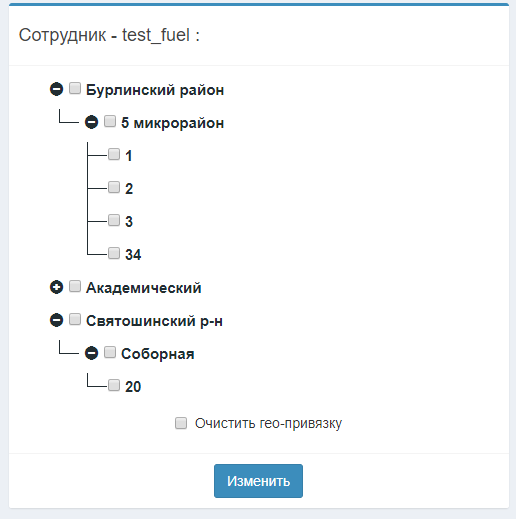Enable Очистить гео-привязку checkbox
Screen dimensions: 516x519
tap(181, 423)
